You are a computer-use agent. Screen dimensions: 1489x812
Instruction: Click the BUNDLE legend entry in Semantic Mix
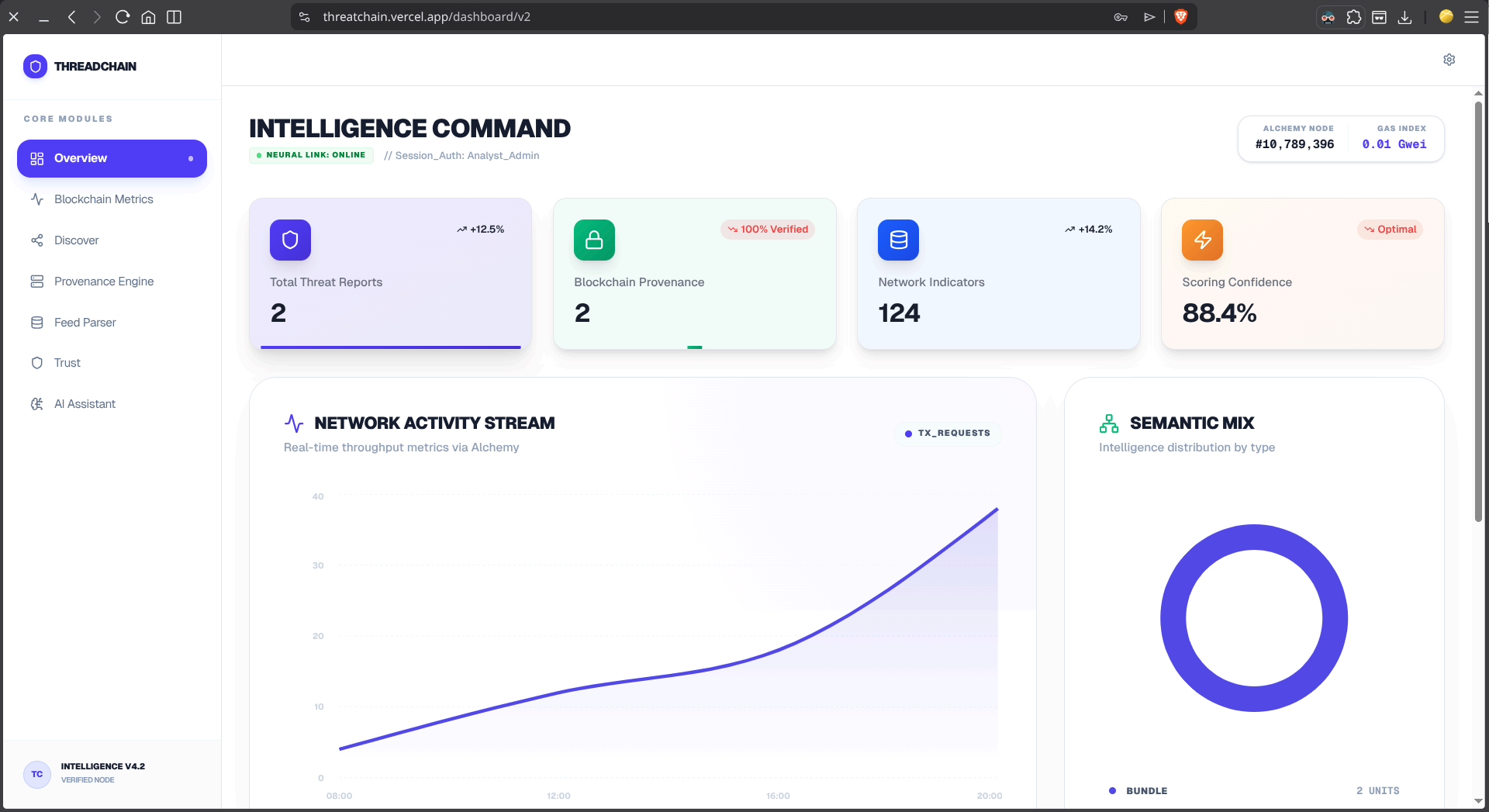pyautogui.click(x=1138, y=791)
